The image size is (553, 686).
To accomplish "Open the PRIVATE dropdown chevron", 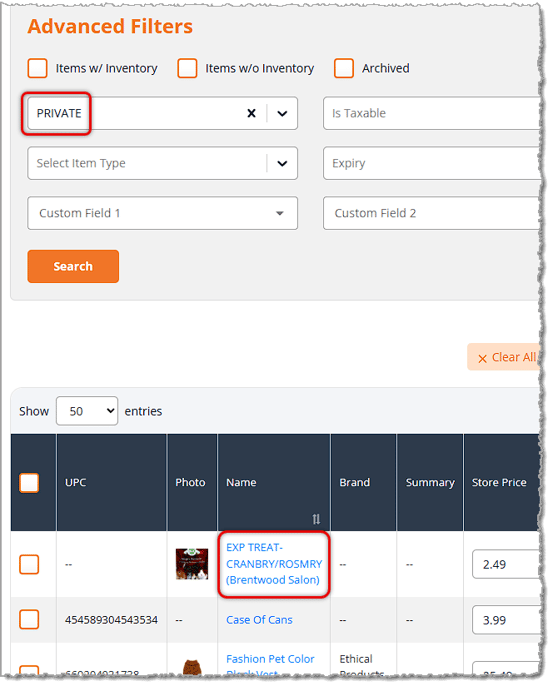I will [x=282, y=113].
